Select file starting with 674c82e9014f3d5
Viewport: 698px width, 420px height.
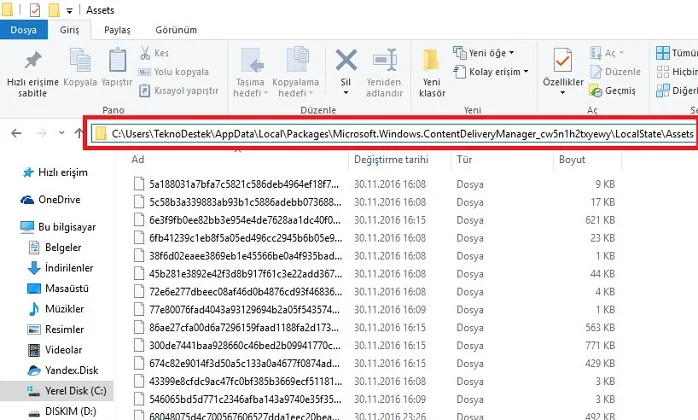coord(237,363)
